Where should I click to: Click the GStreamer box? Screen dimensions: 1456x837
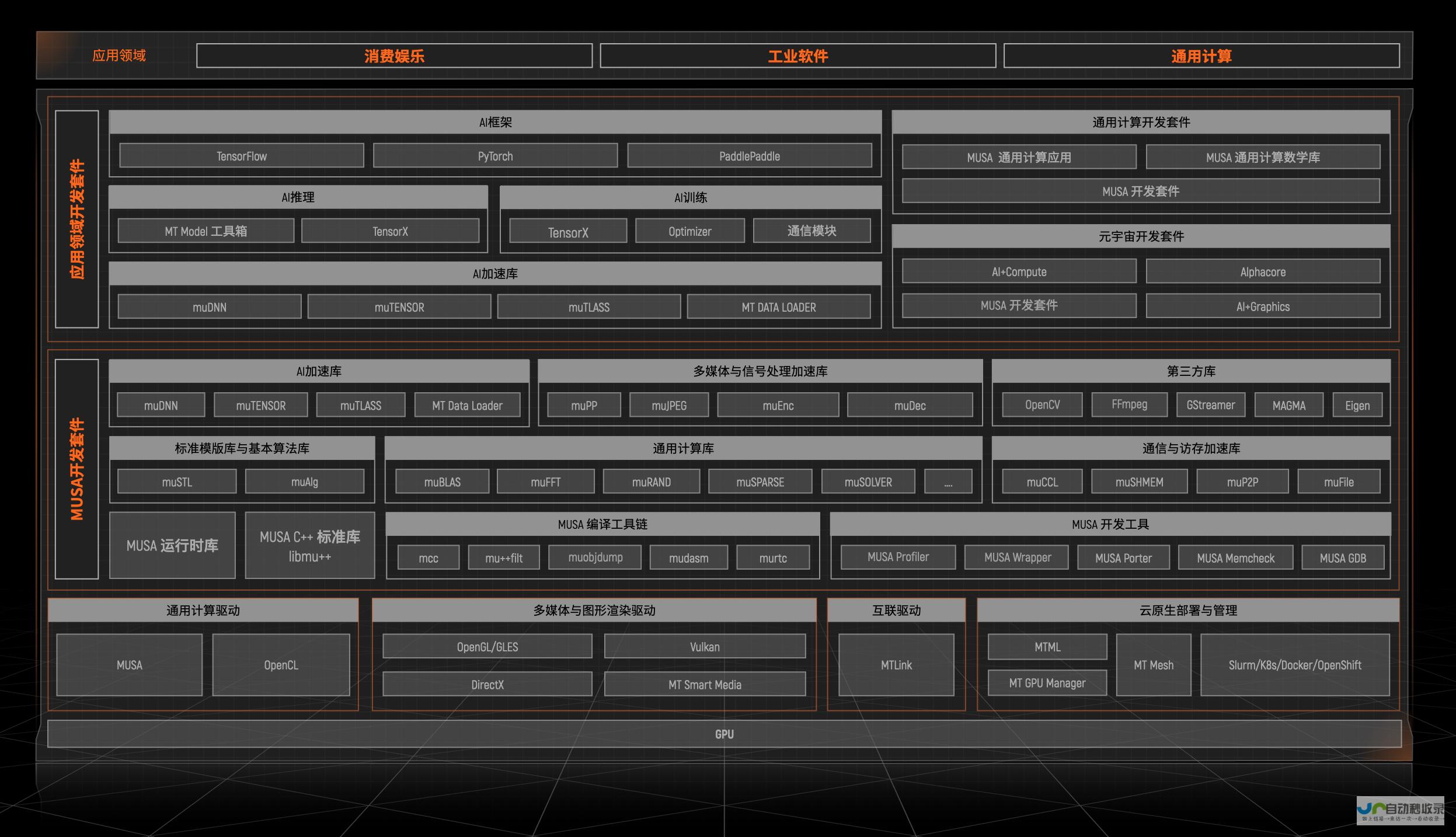(x=1211, y=404)
